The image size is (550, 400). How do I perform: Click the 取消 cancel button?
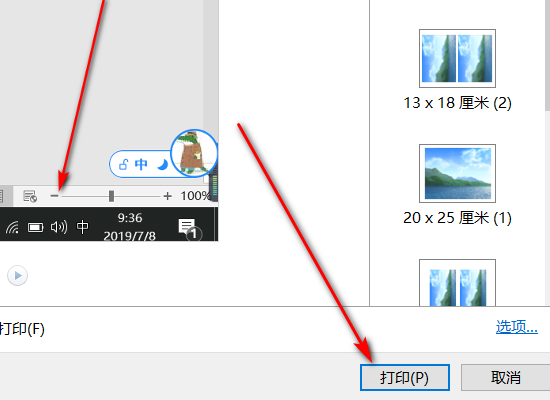coord(505,378)
